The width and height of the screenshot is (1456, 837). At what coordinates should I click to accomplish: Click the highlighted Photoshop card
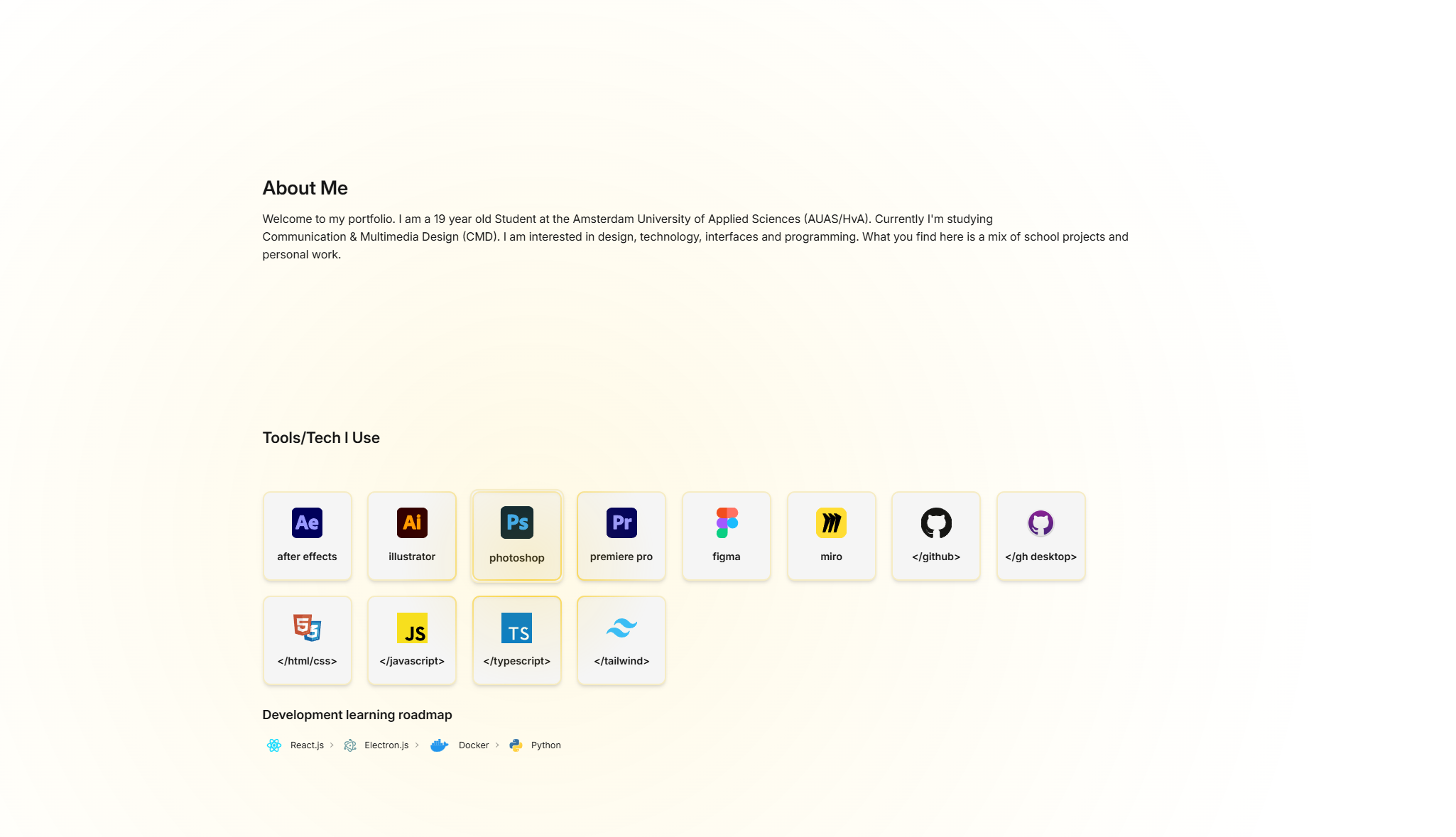click(517, 536)
